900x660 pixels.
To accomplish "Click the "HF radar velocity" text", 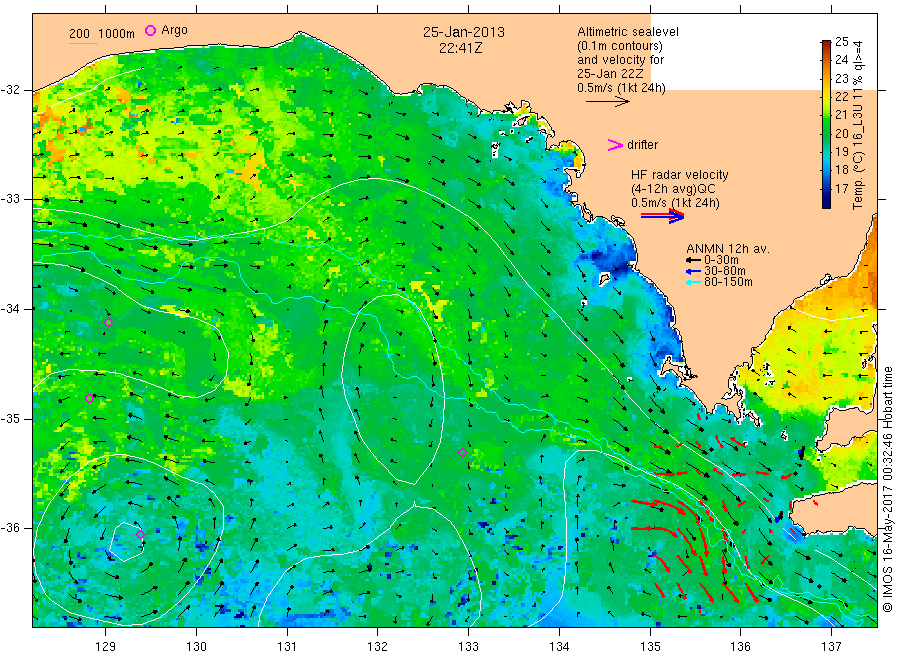I will pyautogui.click(x=680, y=174).
